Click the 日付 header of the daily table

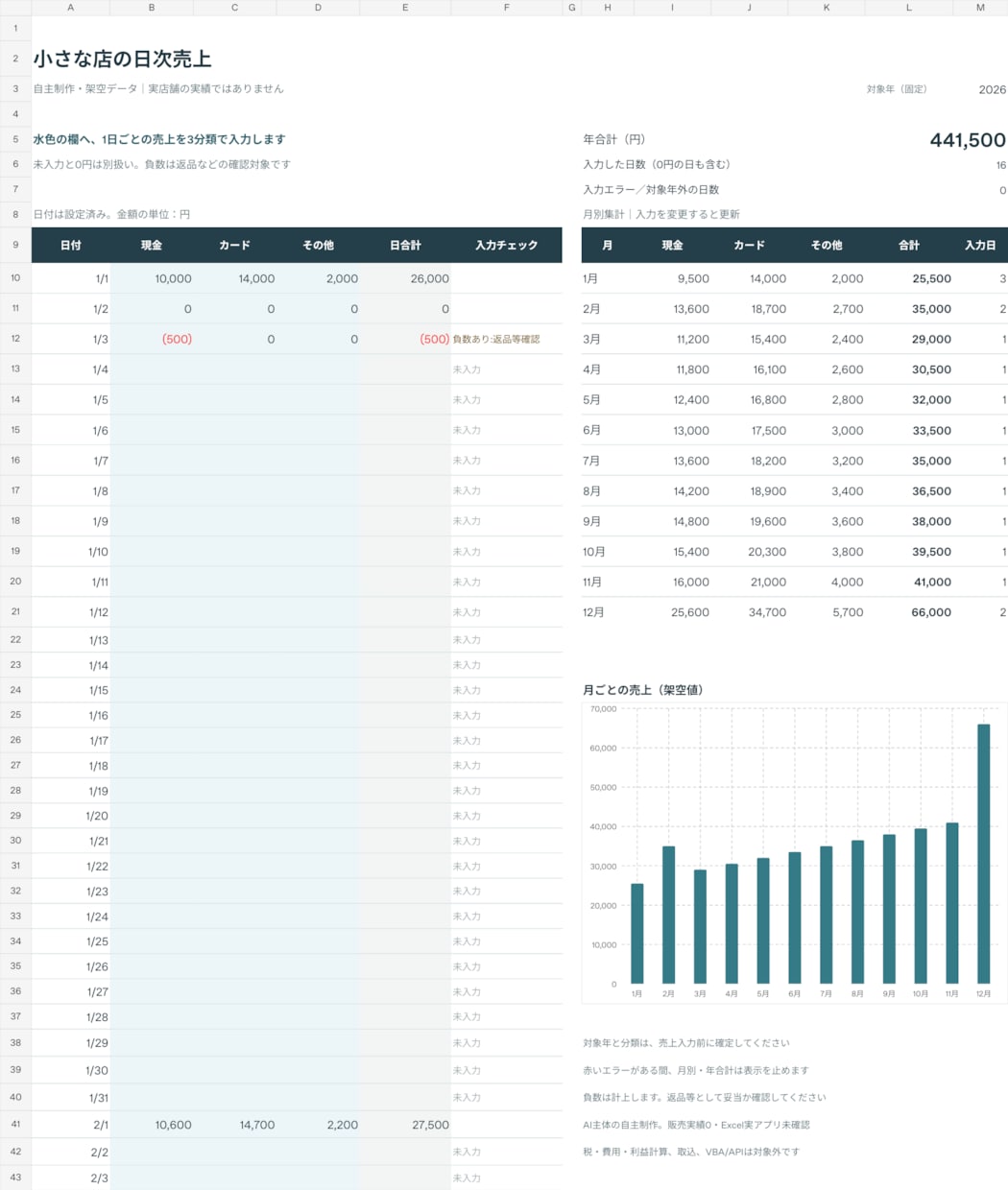click(71, 246)
